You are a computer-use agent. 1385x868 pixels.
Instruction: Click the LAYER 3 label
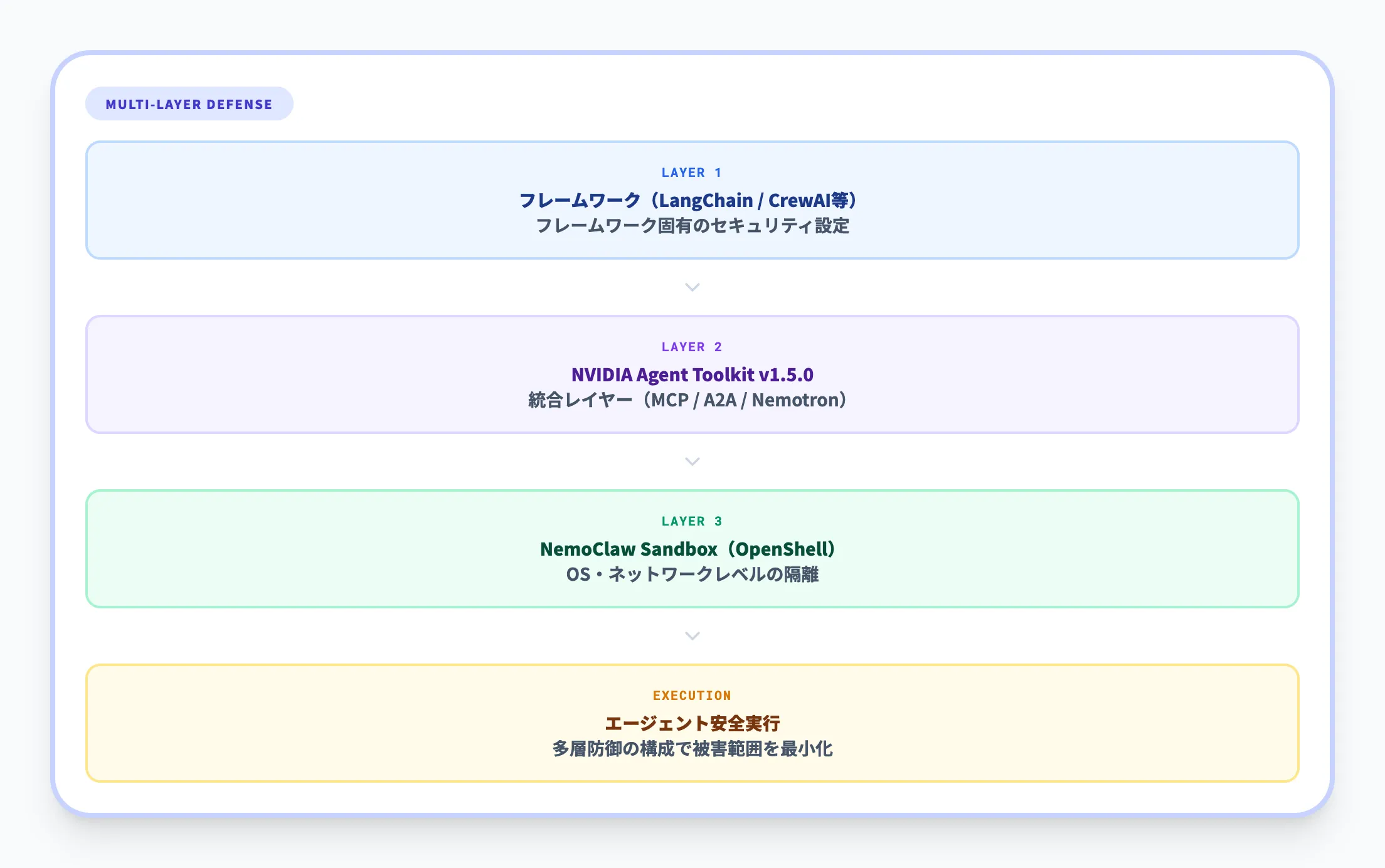[x=692, y=521]
